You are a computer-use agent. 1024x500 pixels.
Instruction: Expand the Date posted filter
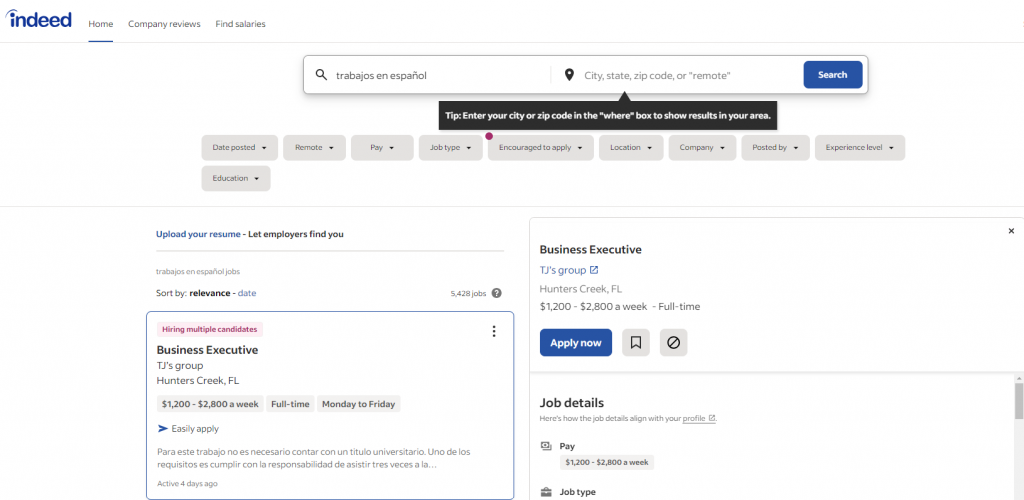point(240,148)
